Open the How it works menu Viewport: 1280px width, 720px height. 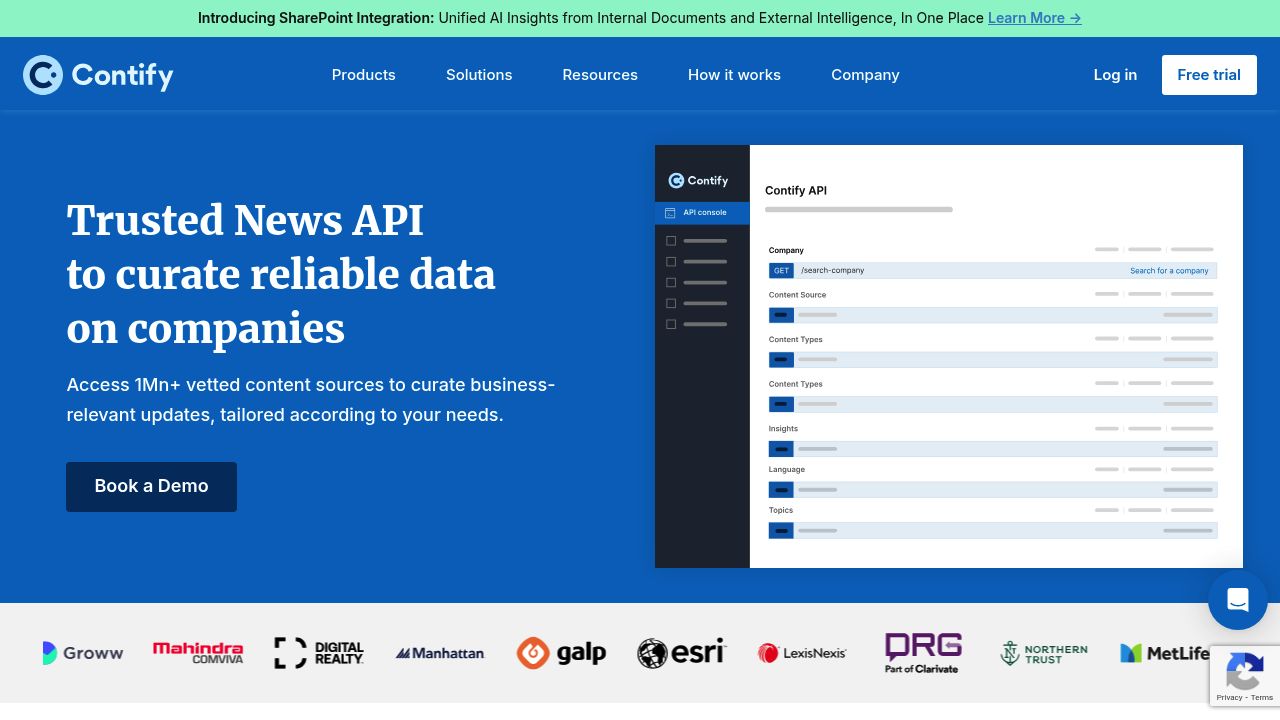734,75
